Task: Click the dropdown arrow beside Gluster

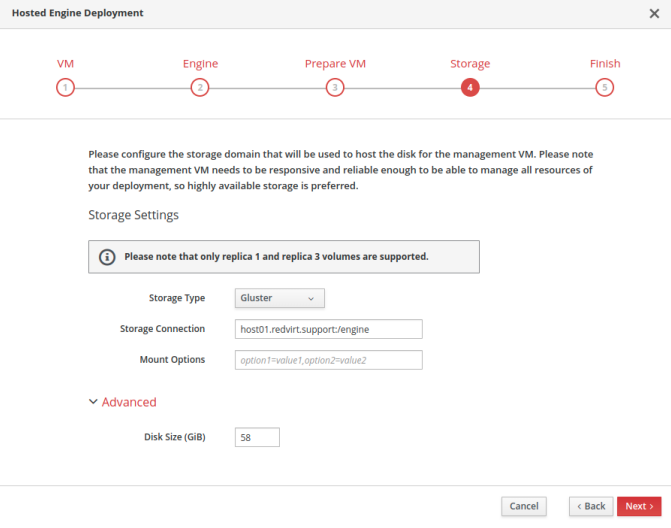Action: 311,299
